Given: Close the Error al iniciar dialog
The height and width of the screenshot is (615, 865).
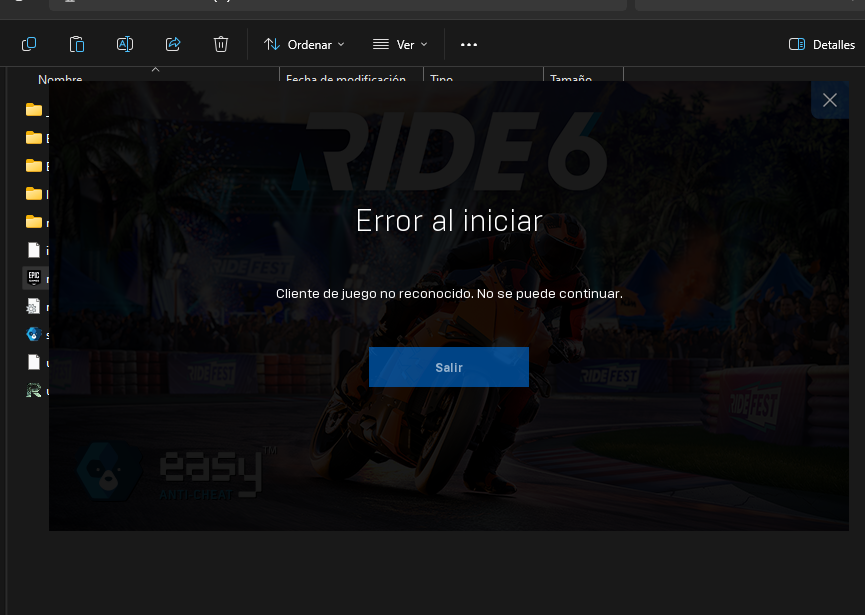Looking at the screenshot, I should point(830,100).
